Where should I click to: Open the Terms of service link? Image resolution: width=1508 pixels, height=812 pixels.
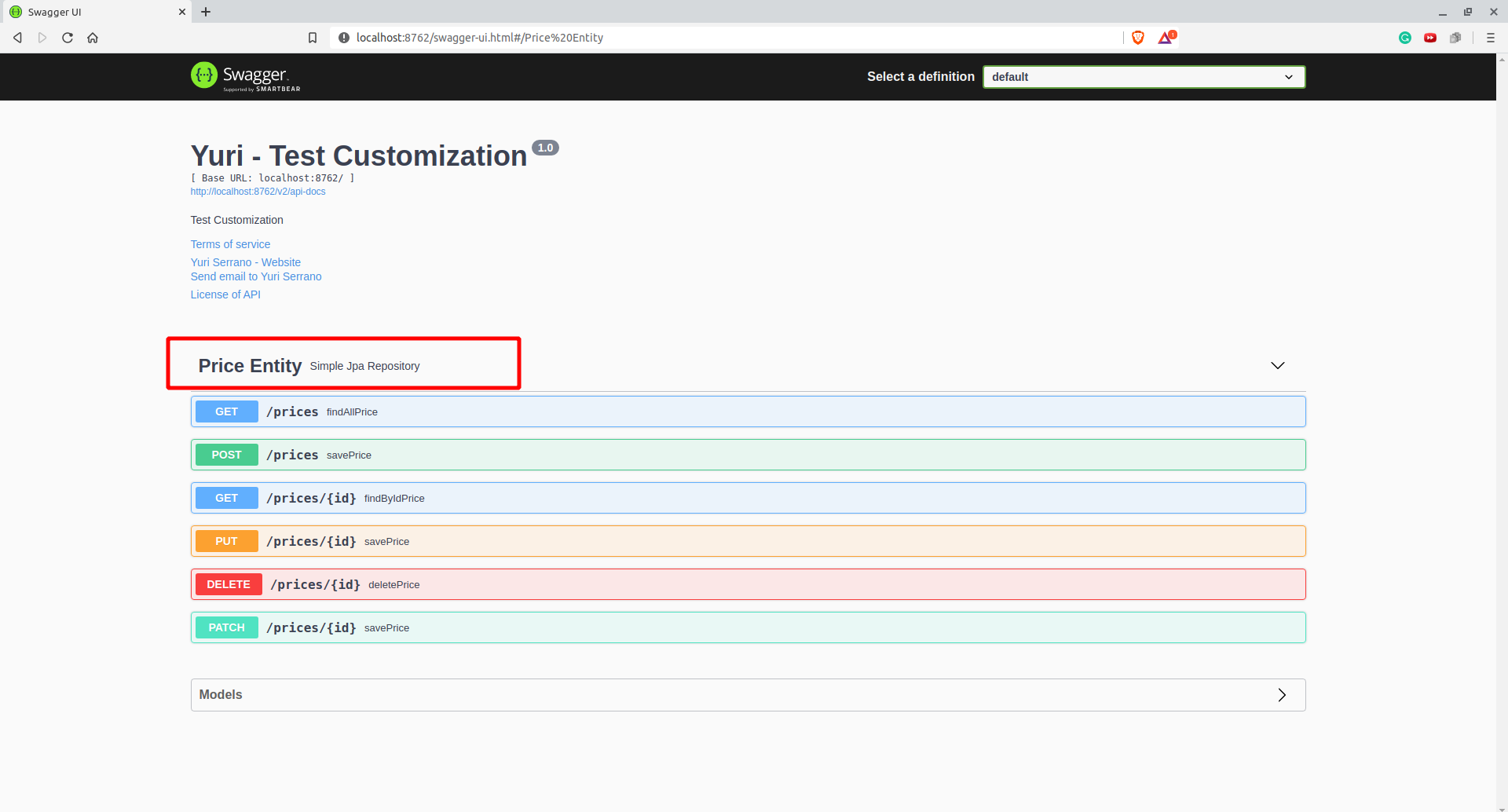tap(230, 244)
